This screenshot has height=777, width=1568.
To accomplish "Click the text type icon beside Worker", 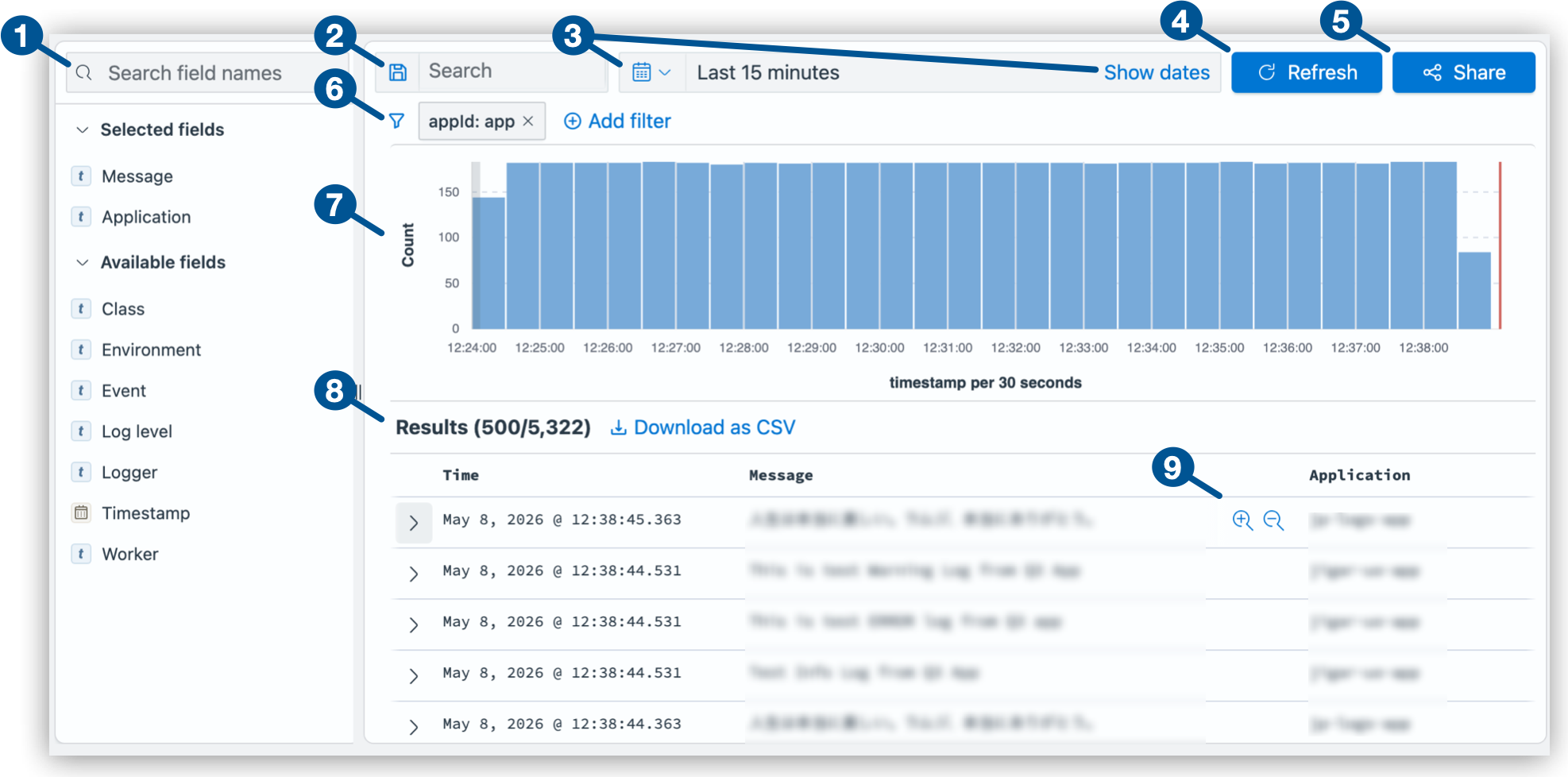I will click(x=81, y=554).
